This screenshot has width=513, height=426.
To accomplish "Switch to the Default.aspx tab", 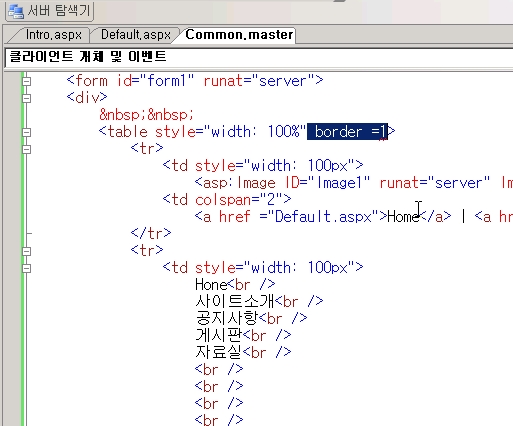I will pyautogui.click(x=136, y=35).
